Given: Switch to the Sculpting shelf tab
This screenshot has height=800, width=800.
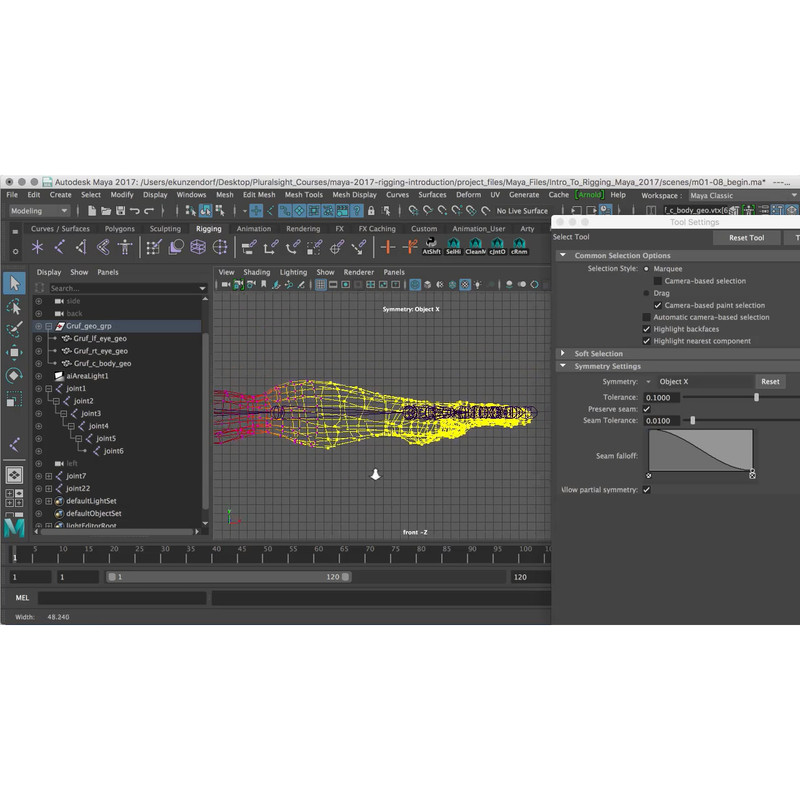Looking at the screenshot, I should pyautogui.click(x=165, y=229).
